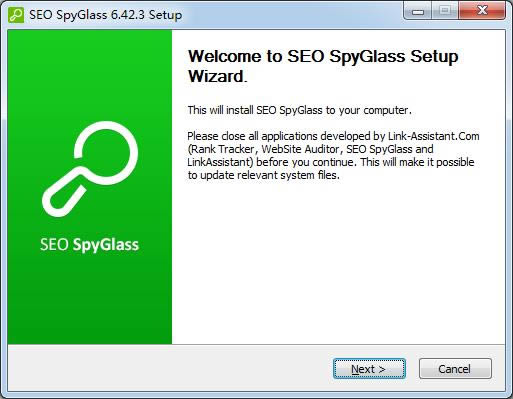Click the window title 'SEO SpyGlass 6.42.3 Setup'
This screenshot has width=513, height=399.
click(106, 15)
